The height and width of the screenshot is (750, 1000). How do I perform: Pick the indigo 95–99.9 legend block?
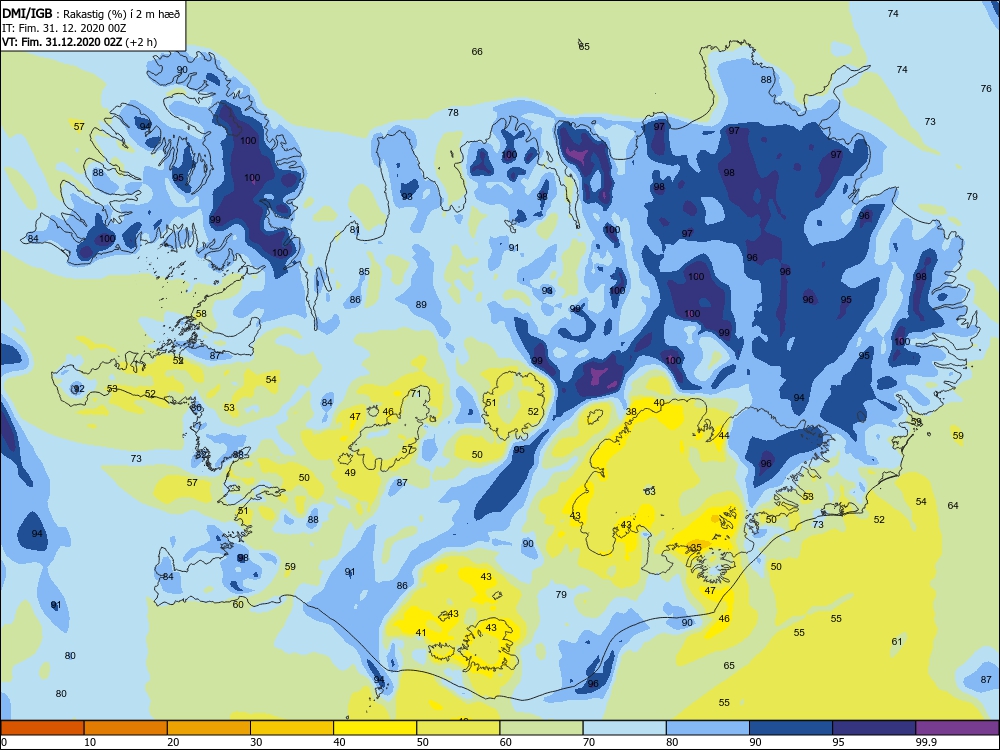874,728
